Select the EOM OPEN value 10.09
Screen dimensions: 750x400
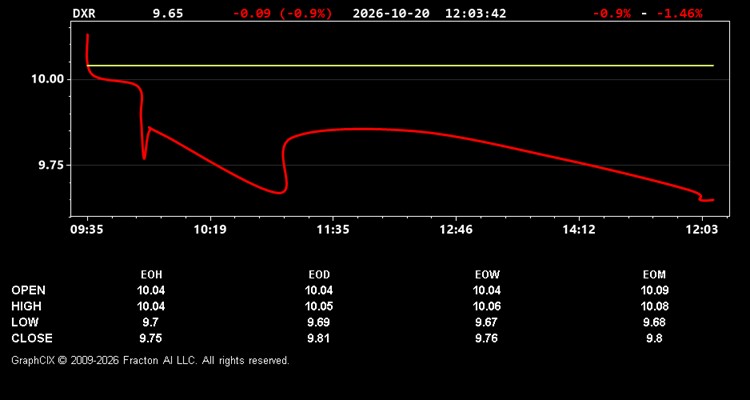(654, 290)
